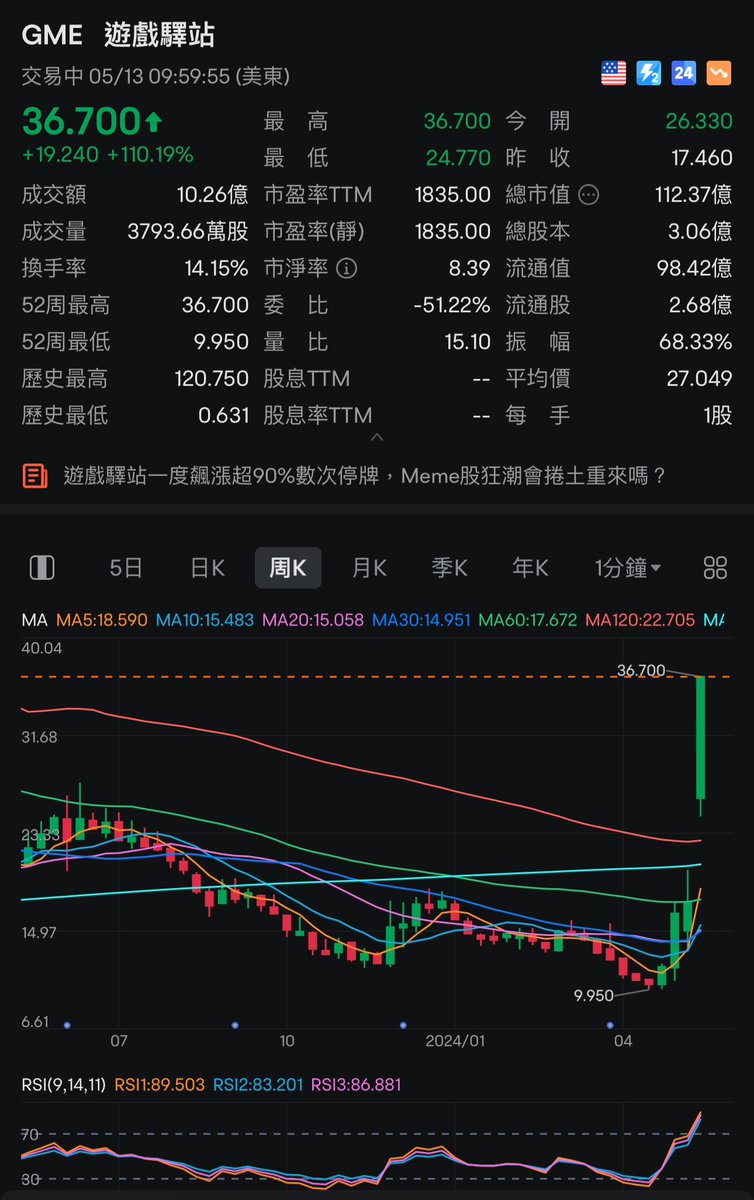The height and width of the screenshot is (1200, 754).
Task: Open the chart grid settings icon
Action: (715, 568)
